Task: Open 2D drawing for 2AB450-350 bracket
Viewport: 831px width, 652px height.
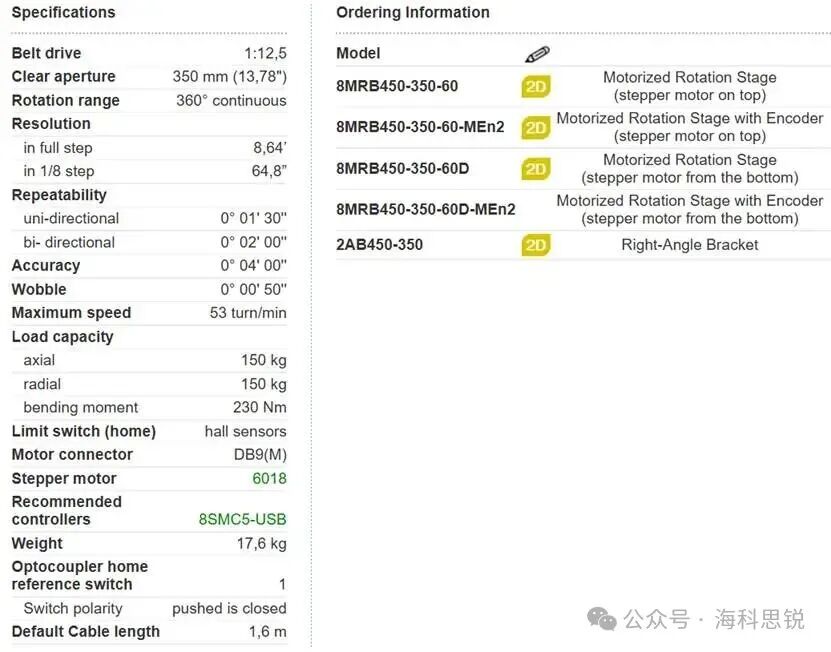Action: click(x=536, y=245)
